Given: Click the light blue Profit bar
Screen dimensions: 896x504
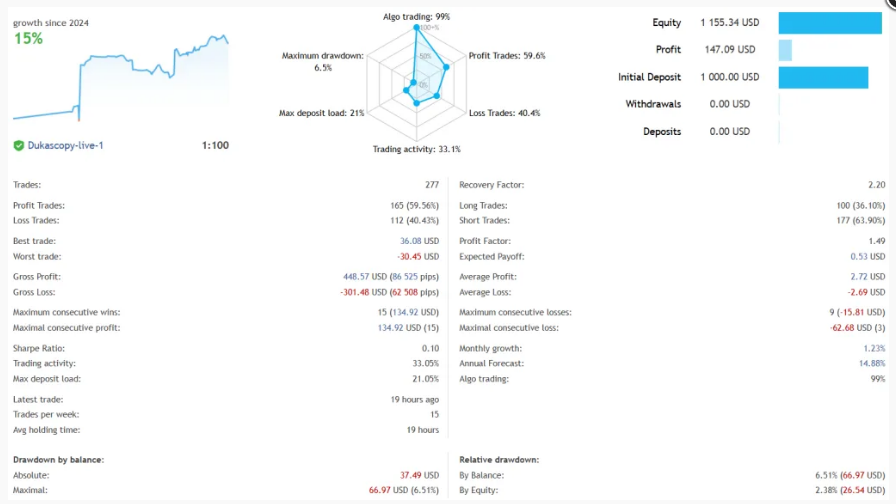Looking at the screenshot, I should click(785, 50).
